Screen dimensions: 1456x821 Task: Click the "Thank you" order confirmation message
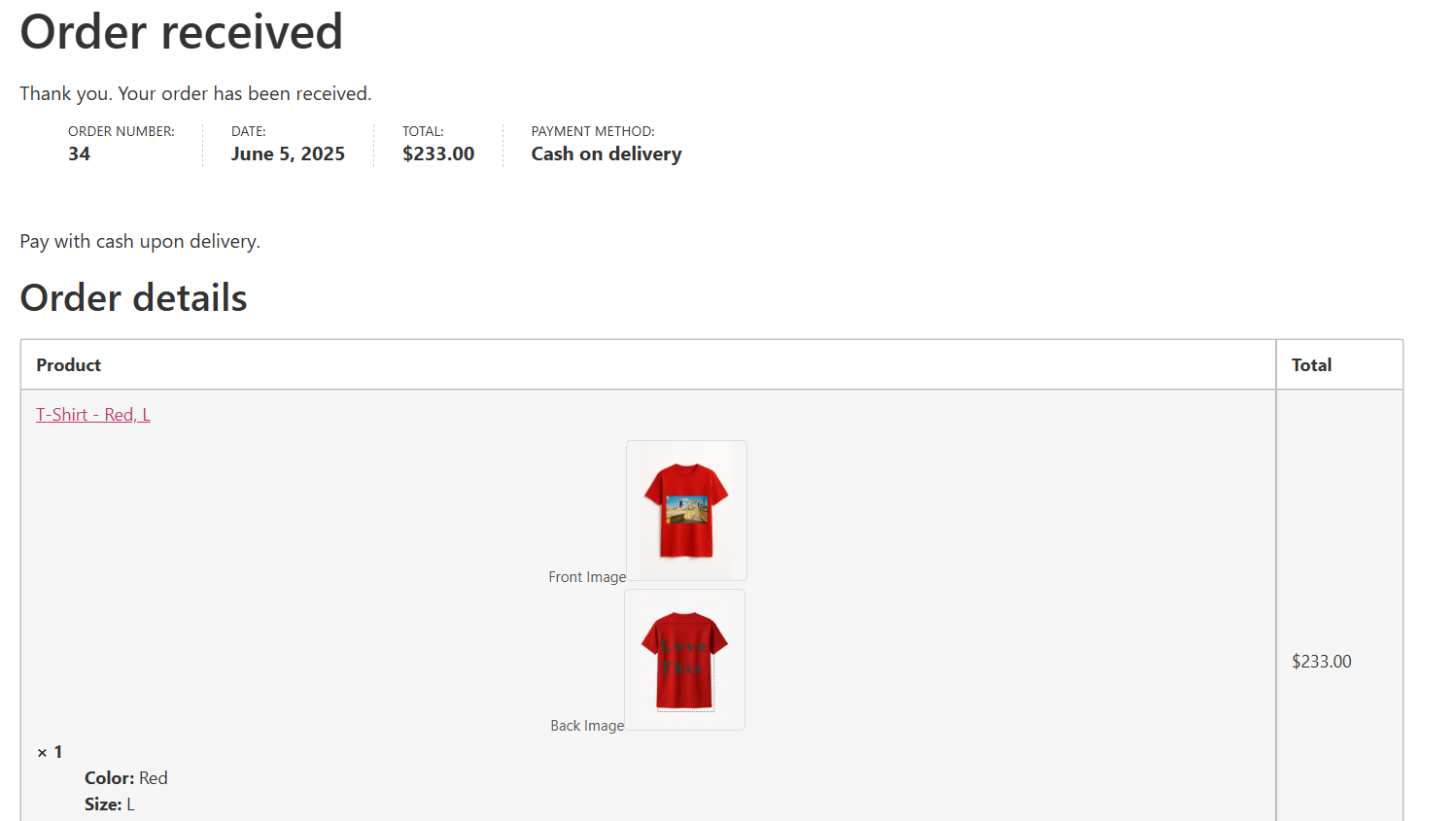(195, 94)
